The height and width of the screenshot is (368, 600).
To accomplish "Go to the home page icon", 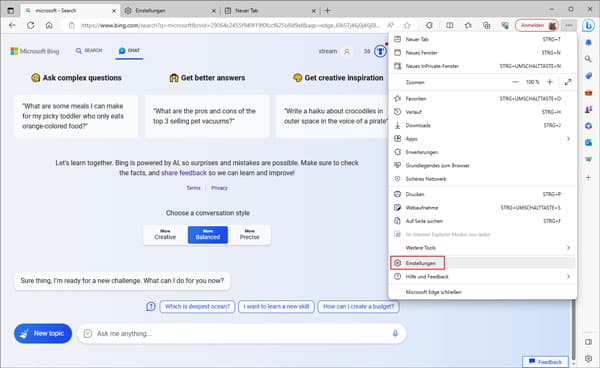I will tap(49, 25).
